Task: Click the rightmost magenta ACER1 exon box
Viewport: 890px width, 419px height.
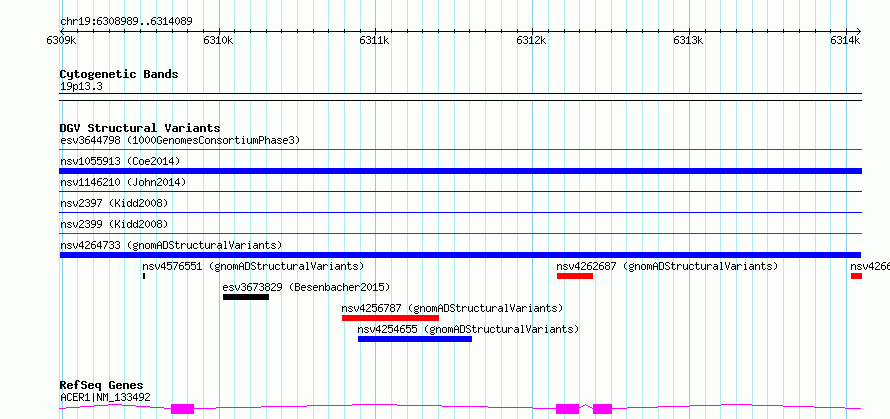Action: [602, 409]
